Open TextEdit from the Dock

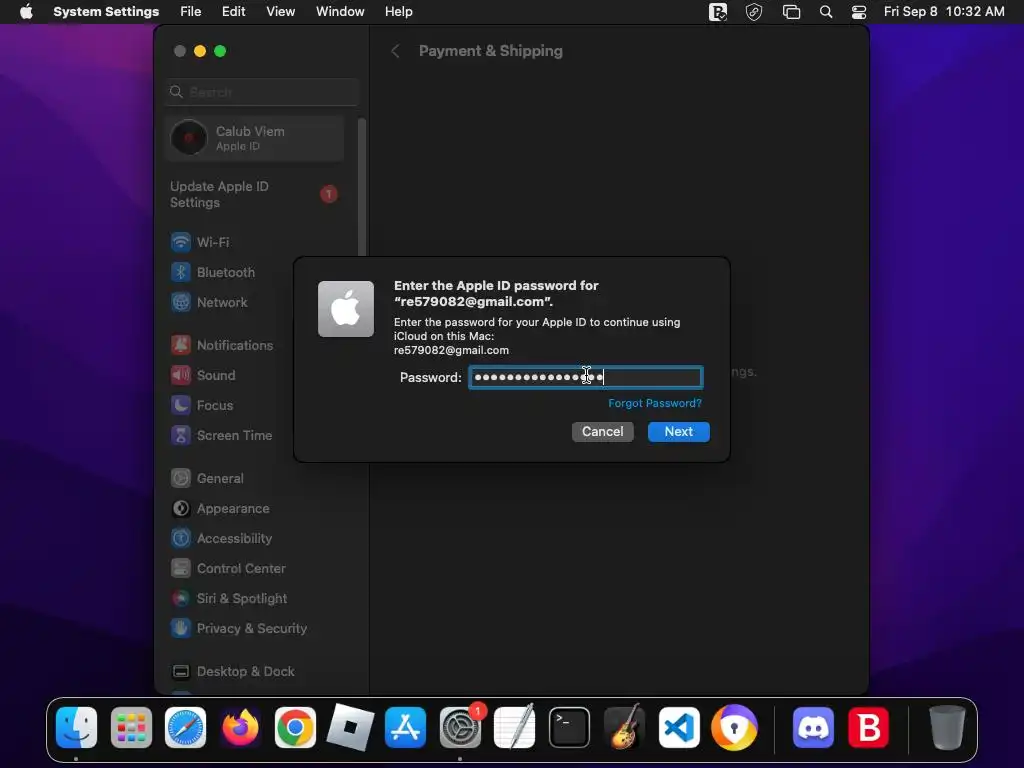click(515, 728)
